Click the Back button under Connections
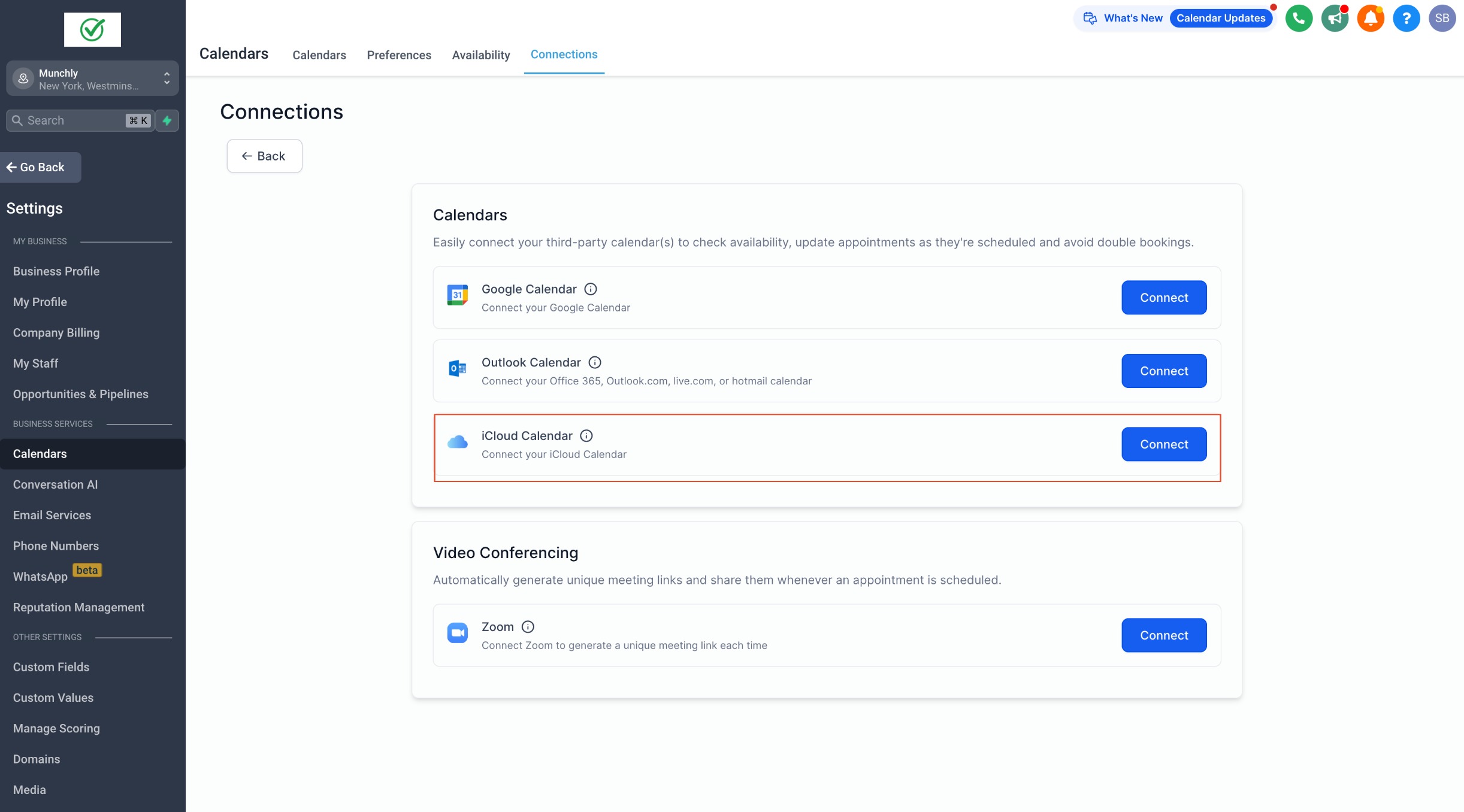Viewport: 1464px width, 812px height. 264,156
